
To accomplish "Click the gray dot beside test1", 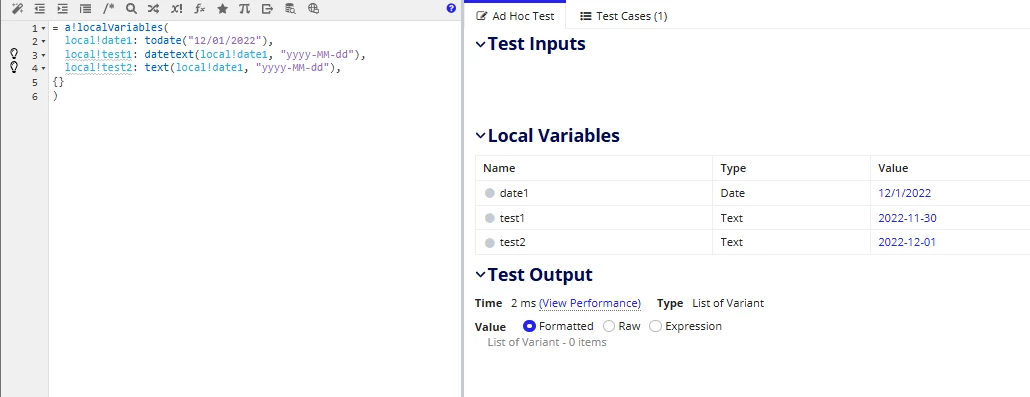I will 489,218.
